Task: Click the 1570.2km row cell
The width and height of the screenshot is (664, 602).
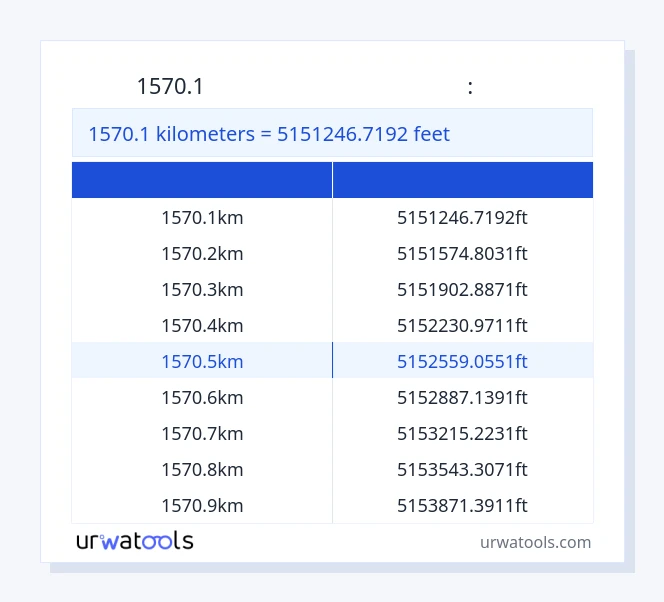Action: tap(202, 253)
